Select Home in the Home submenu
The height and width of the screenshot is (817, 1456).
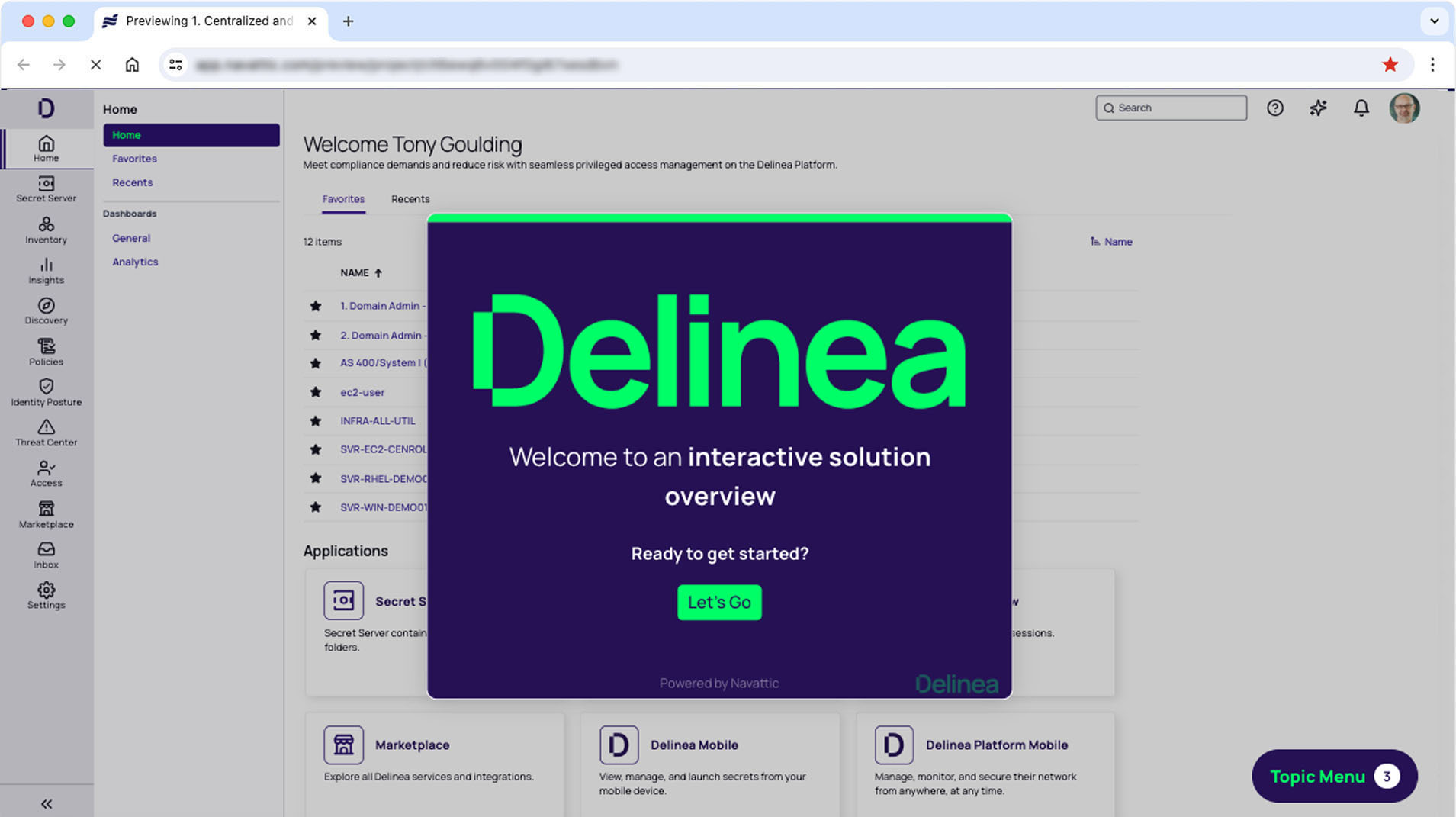[191, 135]
